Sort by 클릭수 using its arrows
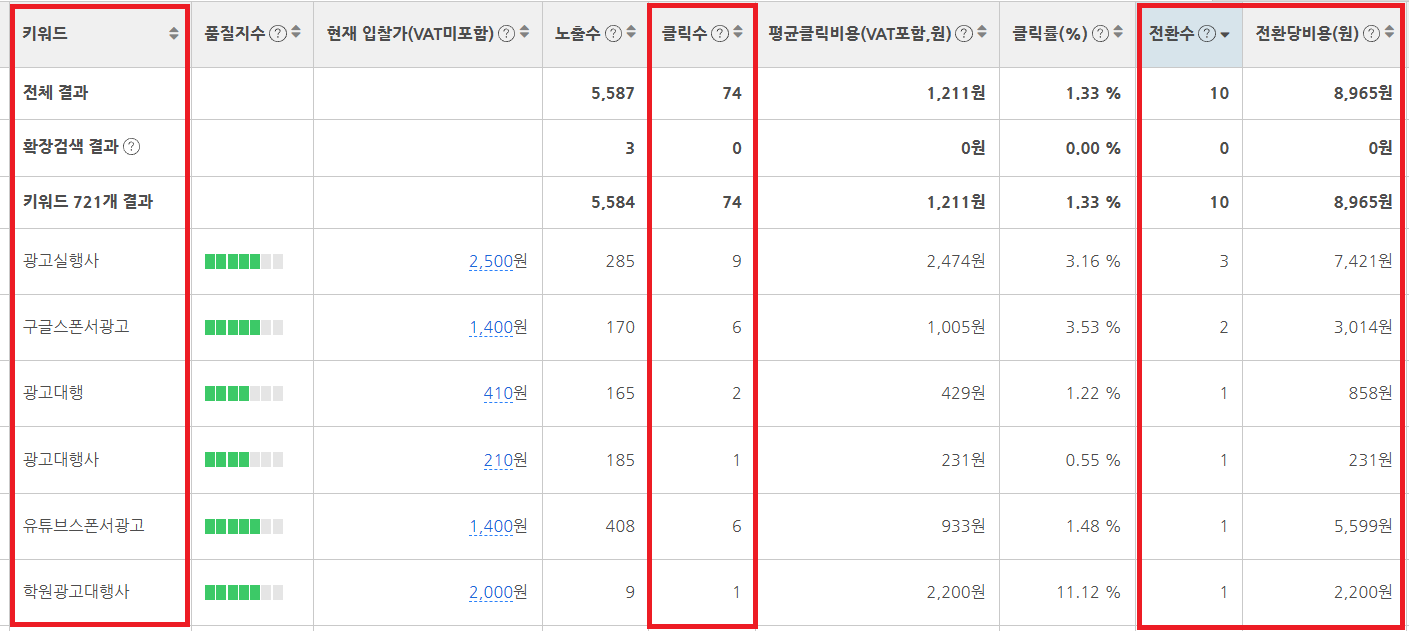Image resolution: width=1409 pixels, height=631 pixels. point(738,33)
